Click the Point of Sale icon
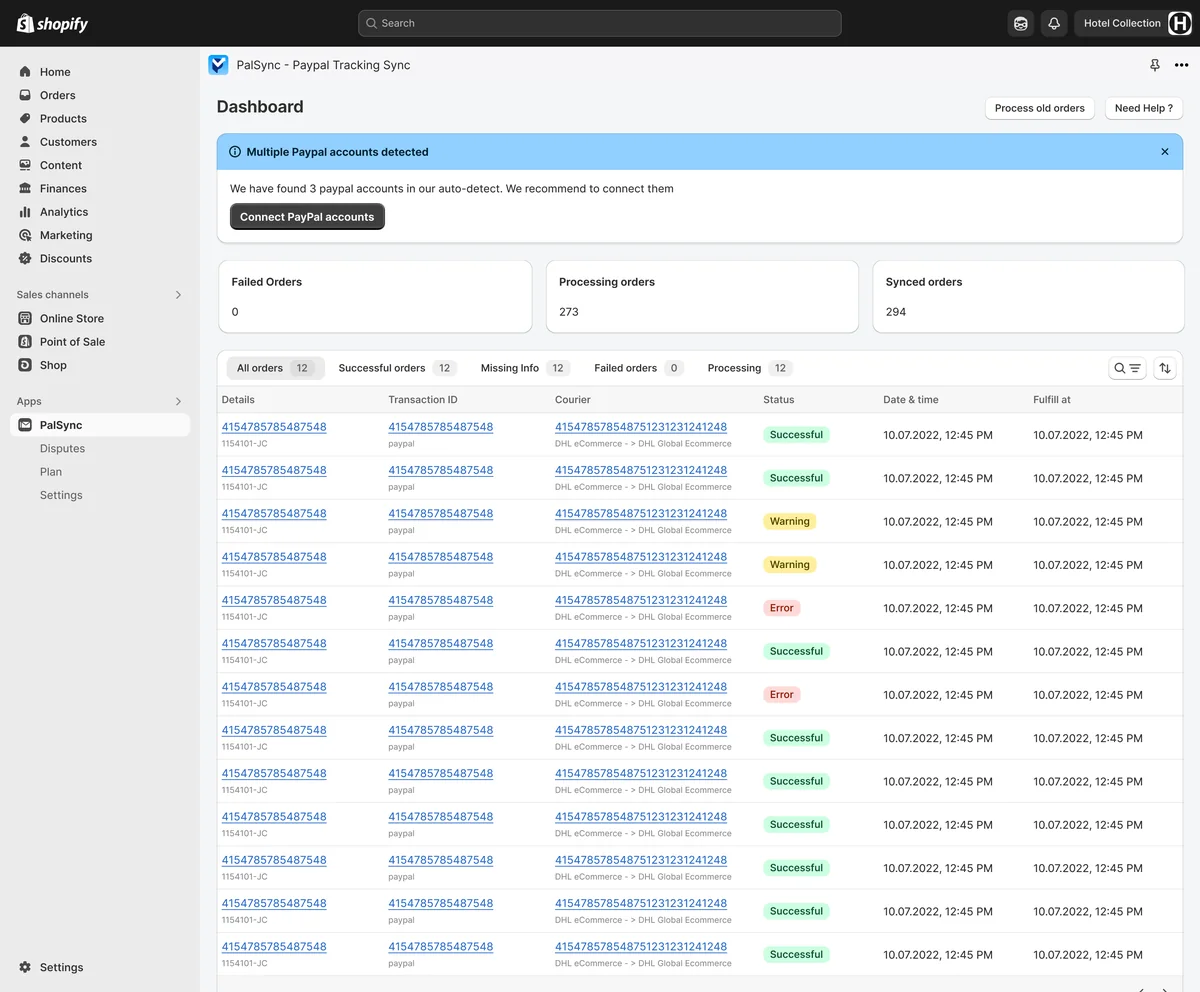 coord(25,342)
